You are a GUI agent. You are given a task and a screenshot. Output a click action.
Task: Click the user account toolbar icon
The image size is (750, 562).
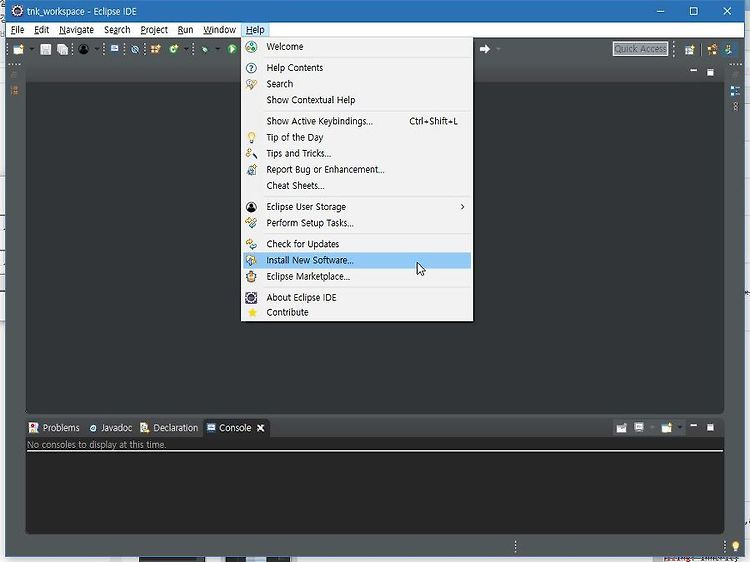[84, 49]
